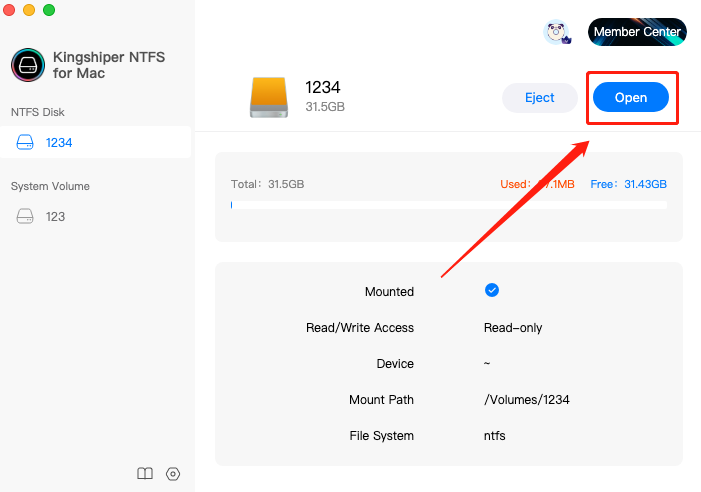The width and height of the screenshot is (701, 492).
Task: Click the Kingshiper NTFS app logo
Action: [x=28, y=65]
